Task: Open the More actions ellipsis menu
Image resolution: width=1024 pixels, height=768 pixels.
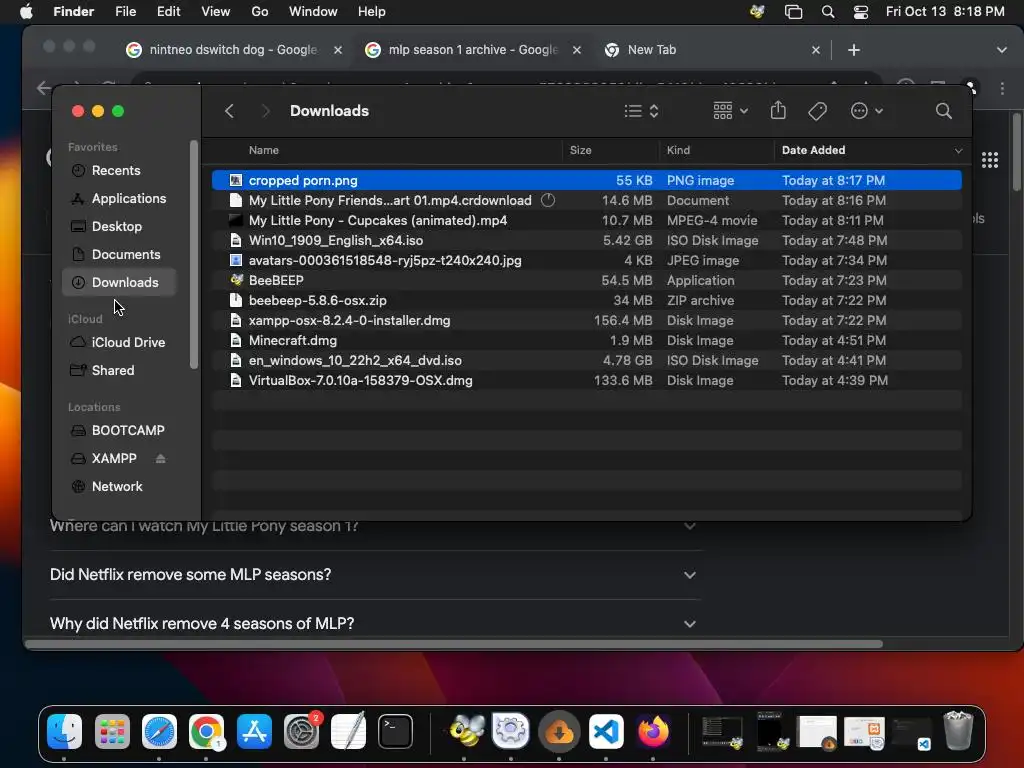Action: (x=867, y=111)
